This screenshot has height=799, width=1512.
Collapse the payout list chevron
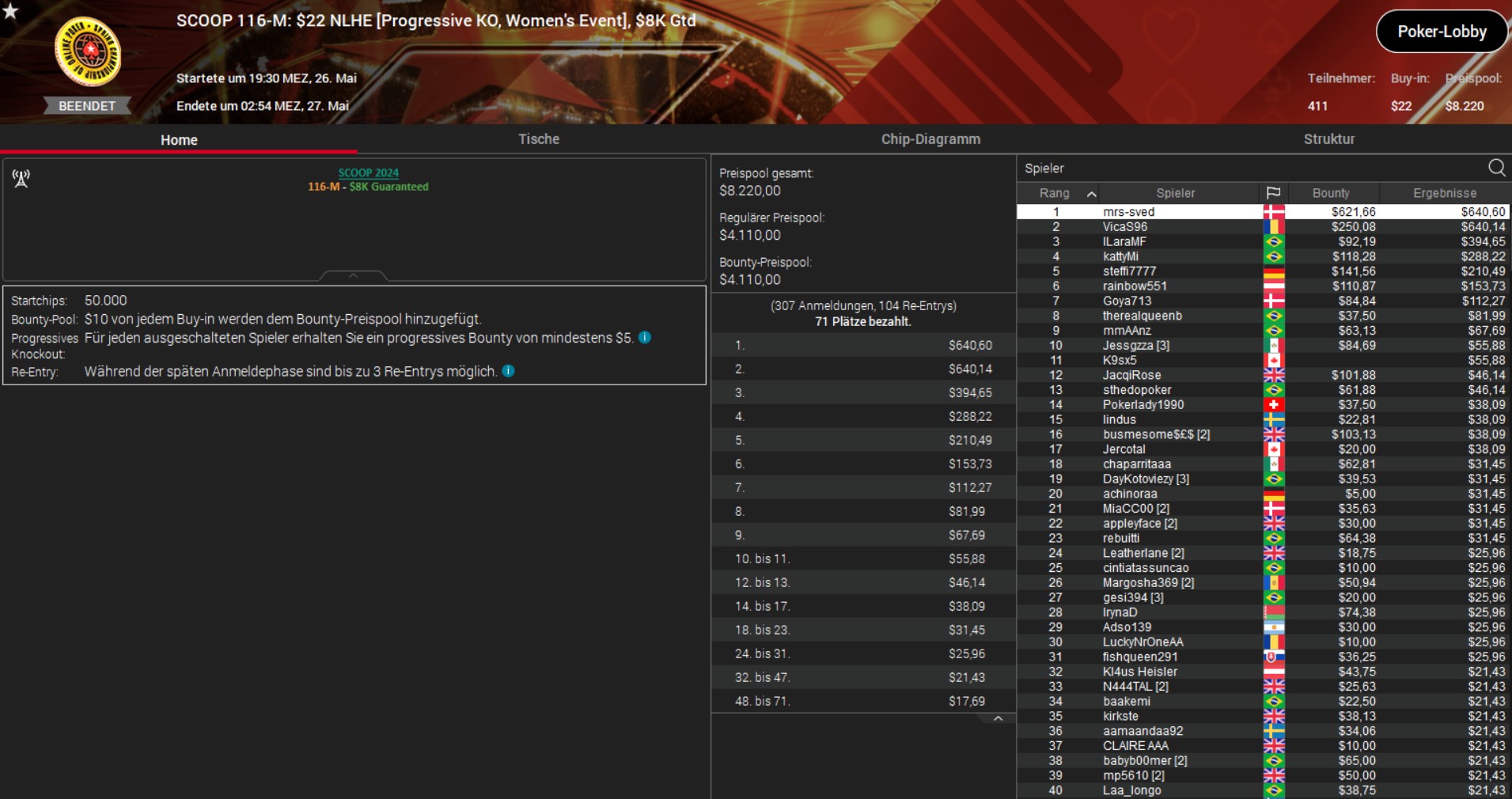click(998, 718)
